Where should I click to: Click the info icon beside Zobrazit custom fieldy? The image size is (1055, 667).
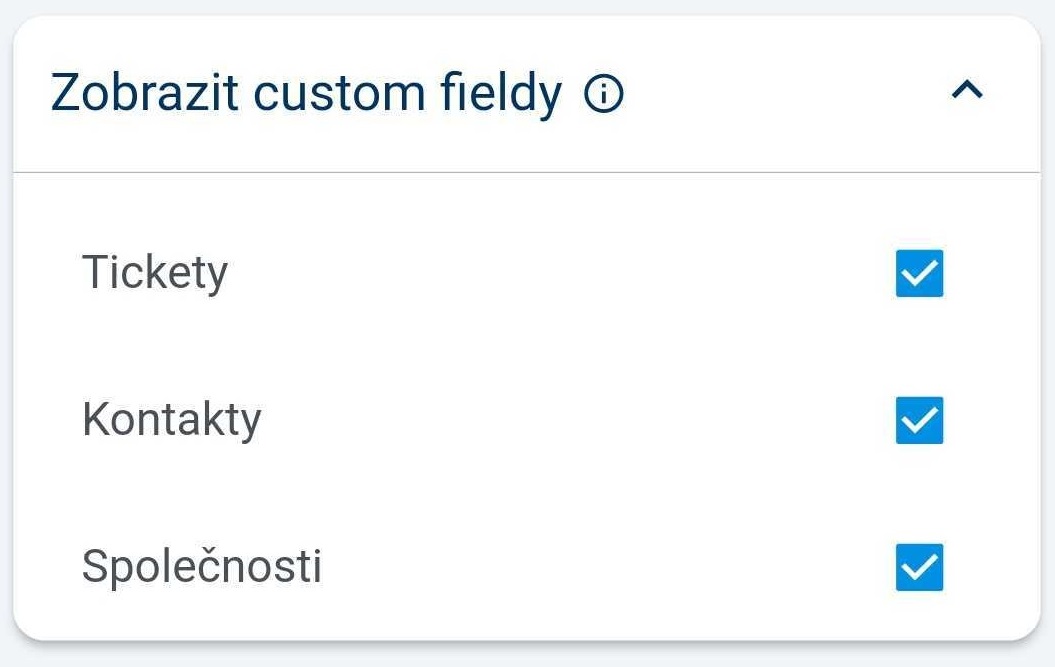pos(604,95)
